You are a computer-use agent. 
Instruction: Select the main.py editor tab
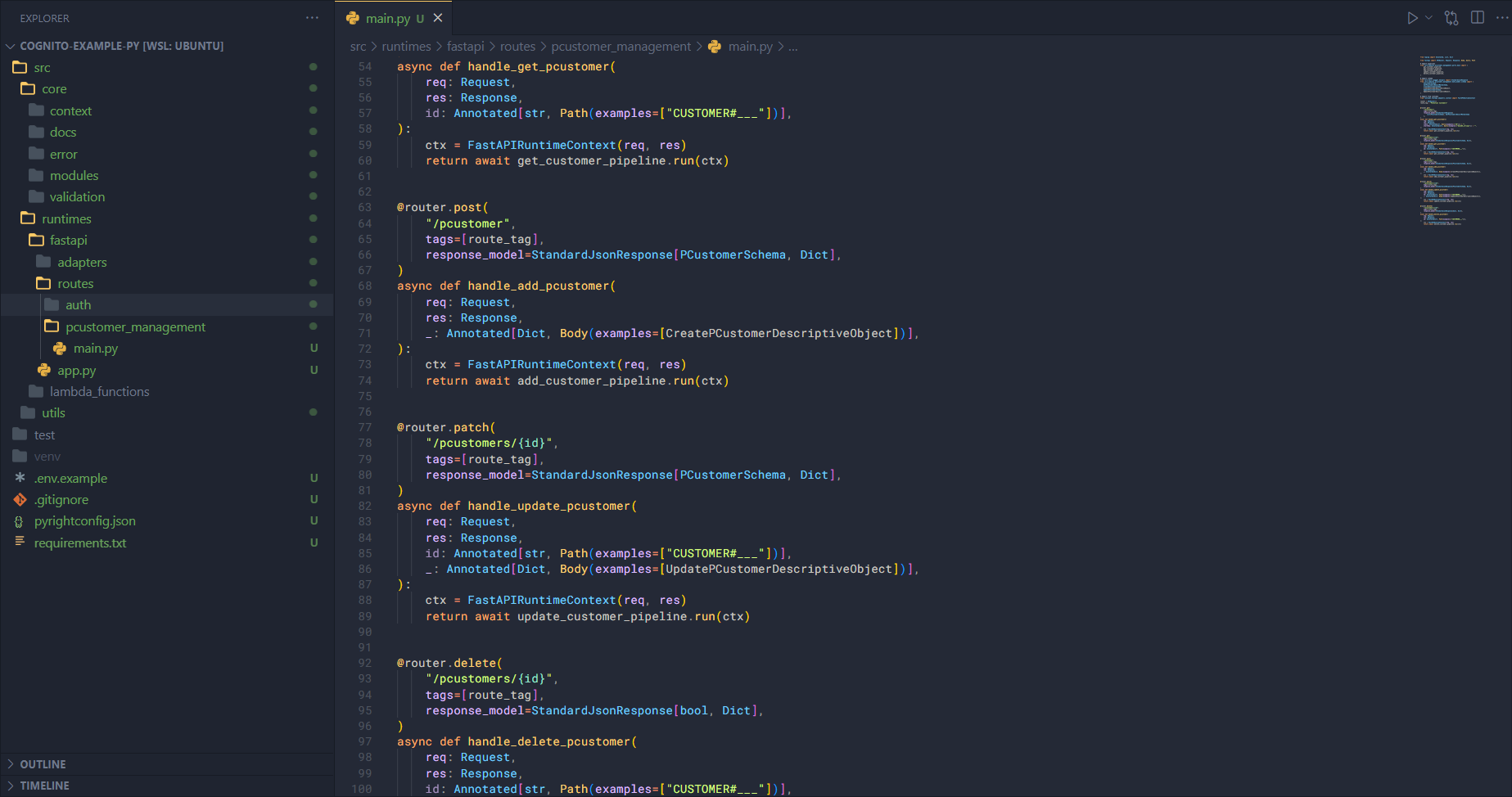388,18
